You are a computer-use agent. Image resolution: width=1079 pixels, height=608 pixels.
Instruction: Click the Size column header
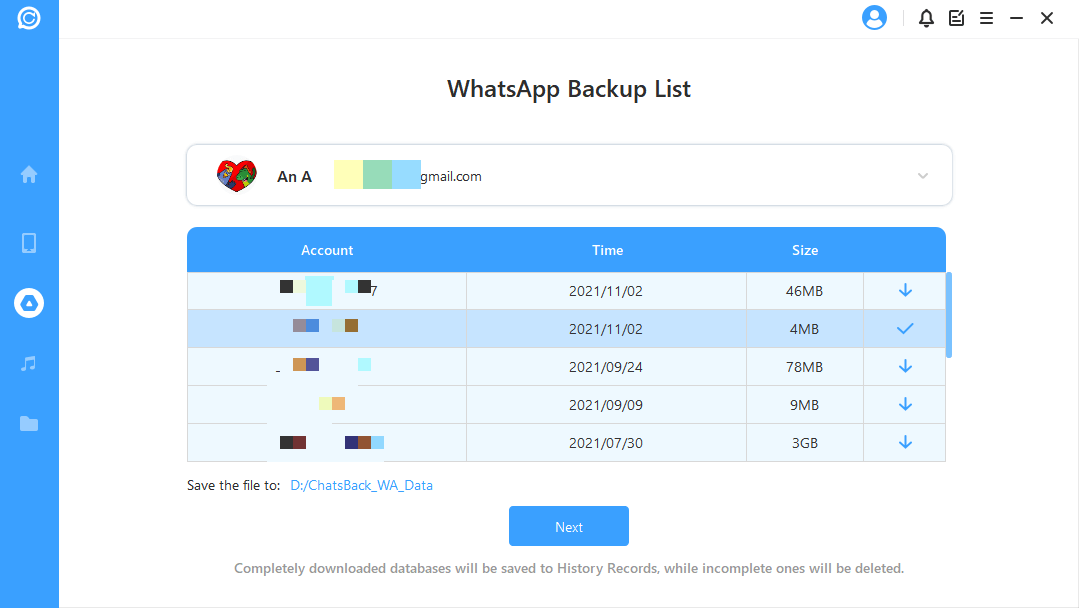(805, 250)
